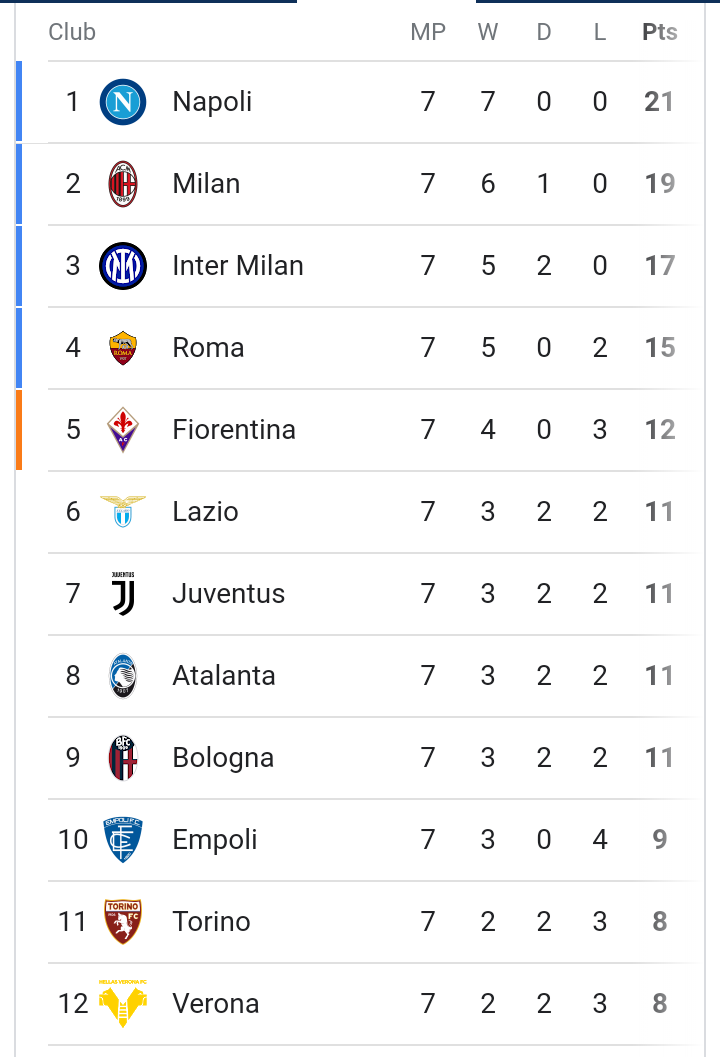Open the Napoli team name link
Screen dimensions: 720x1057
[212, 102]
